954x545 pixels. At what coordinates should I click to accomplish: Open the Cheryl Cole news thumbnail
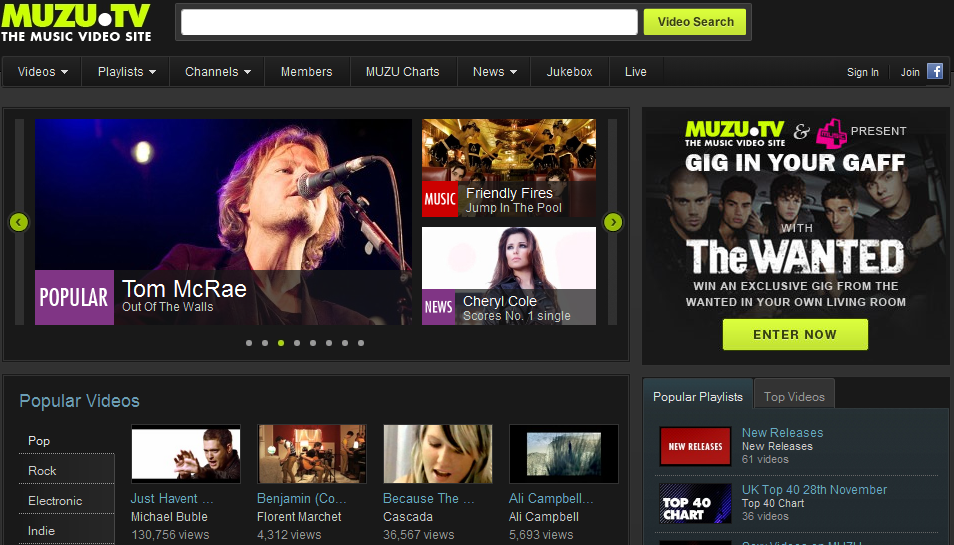pos(508,276)
